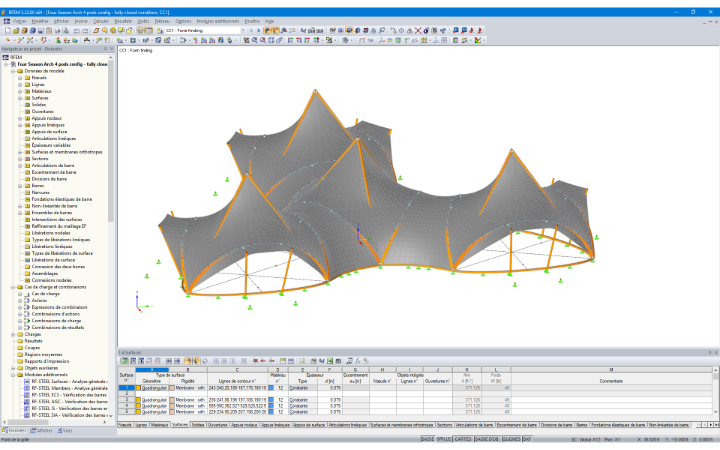The width and height of the screenshot is (720, 450).
Task: Click the red X delete icon in toolbar
Action: pyautogui.click(x=418, y=30)
